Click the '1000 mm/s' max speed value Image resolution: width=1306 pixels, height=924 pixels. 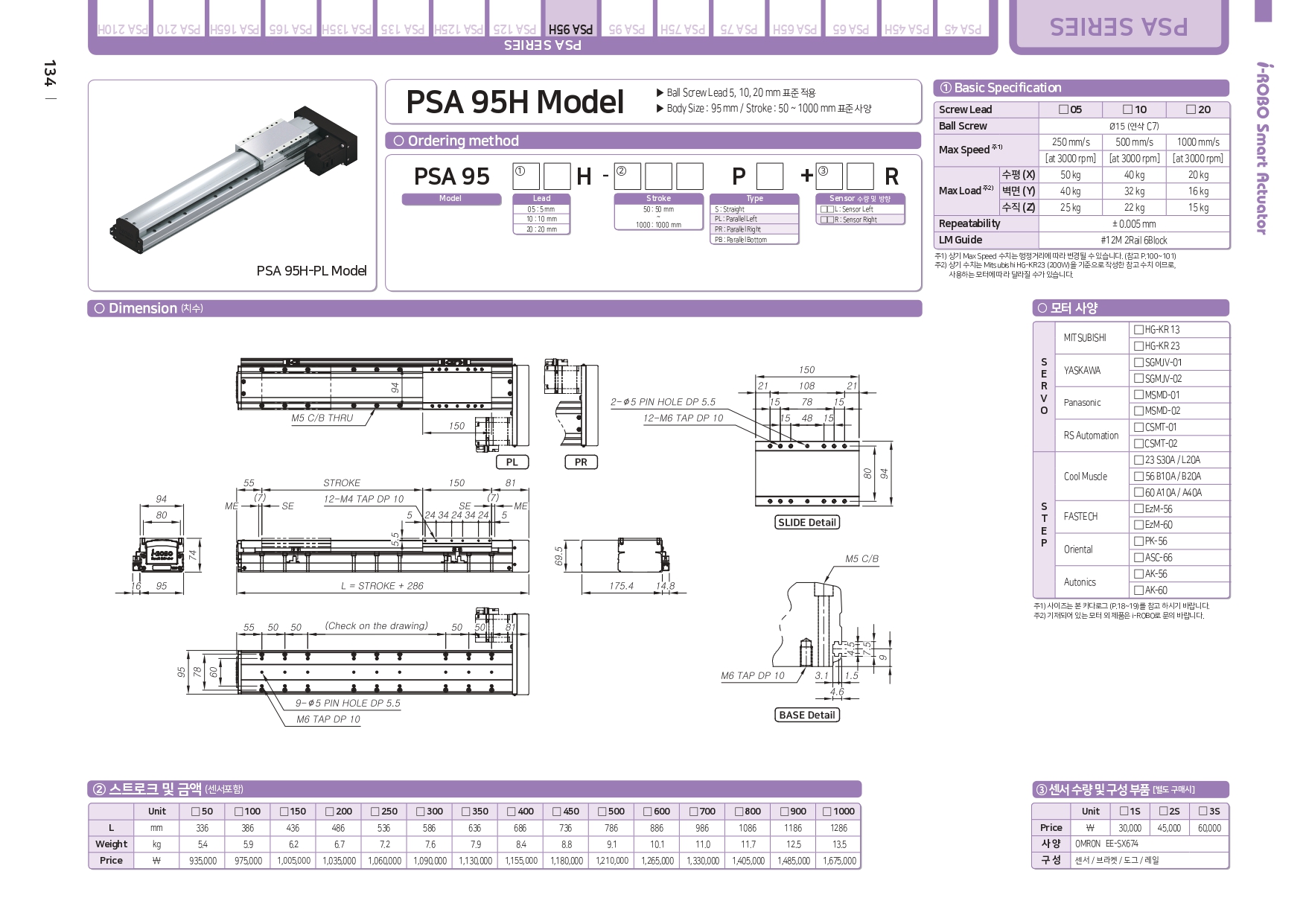pos(1198,142)
